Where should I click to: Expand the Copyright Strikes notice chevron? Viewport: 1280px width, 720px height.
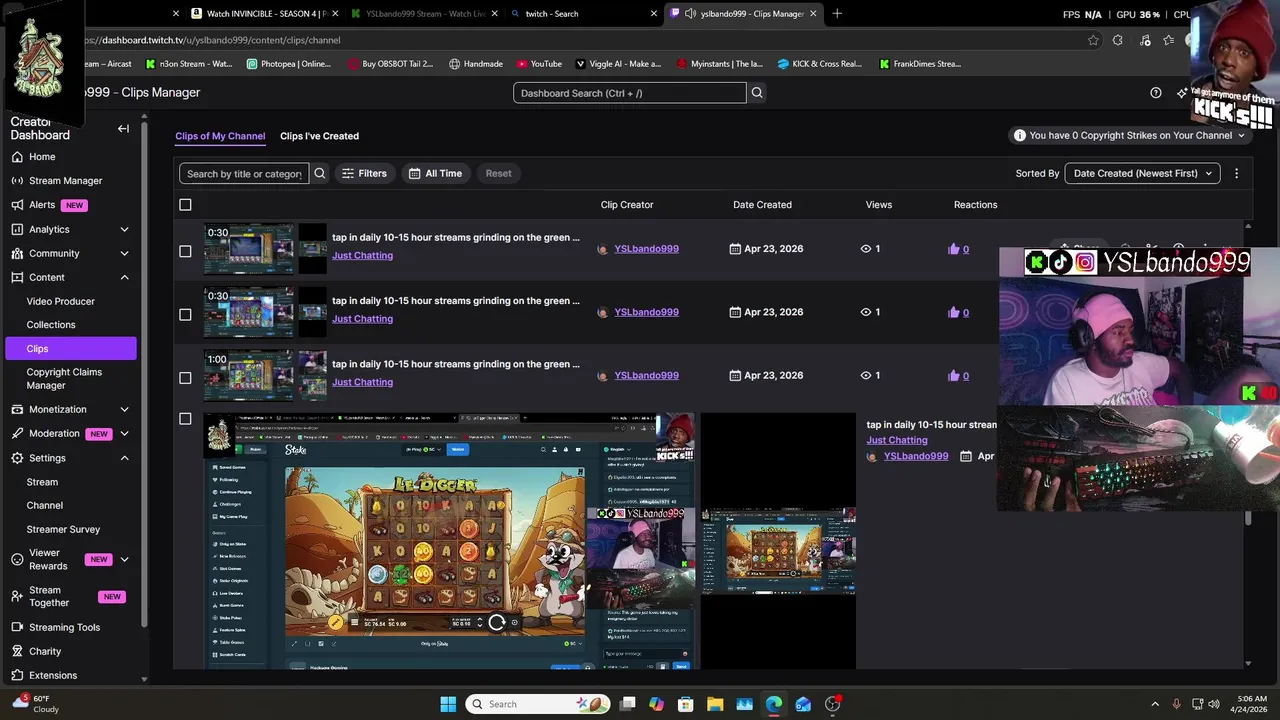(1241, 135)
